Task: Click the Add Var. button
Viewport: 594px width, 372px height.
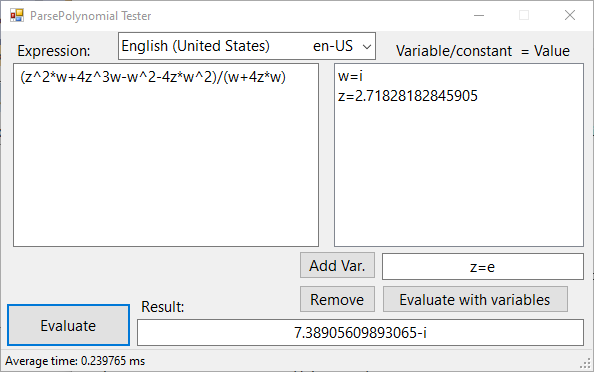Action: click(x=337, y=266)
